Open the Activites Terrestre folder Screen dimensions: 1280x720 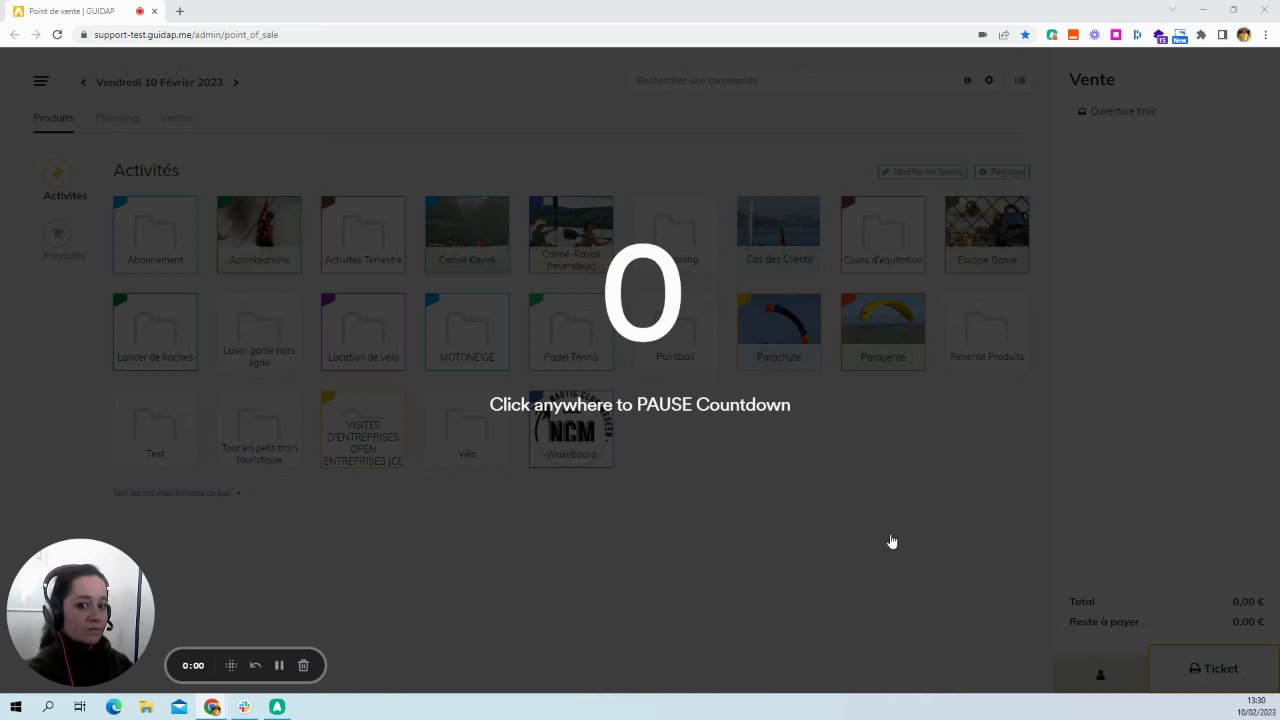(363, 234)
